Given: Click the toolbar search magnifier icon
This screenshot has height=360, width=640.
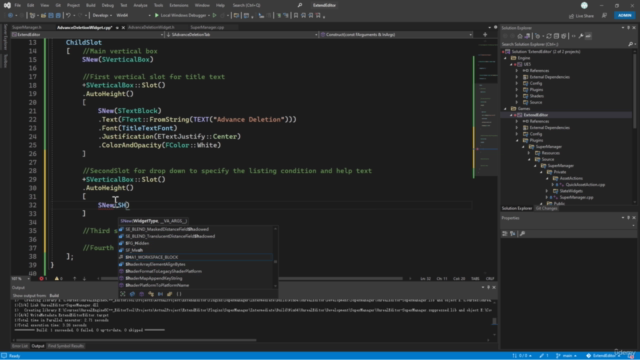Looking at the screenshot, I should point(300,5).
